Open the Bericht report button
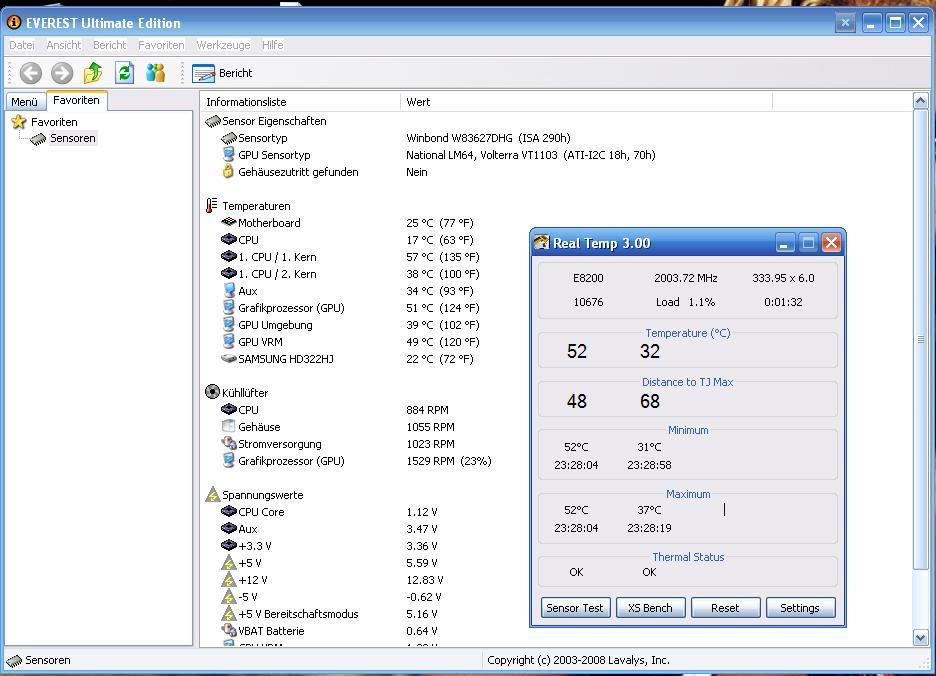Image resolution: width=936 pixels, height=676 pixels. (223, 73)
